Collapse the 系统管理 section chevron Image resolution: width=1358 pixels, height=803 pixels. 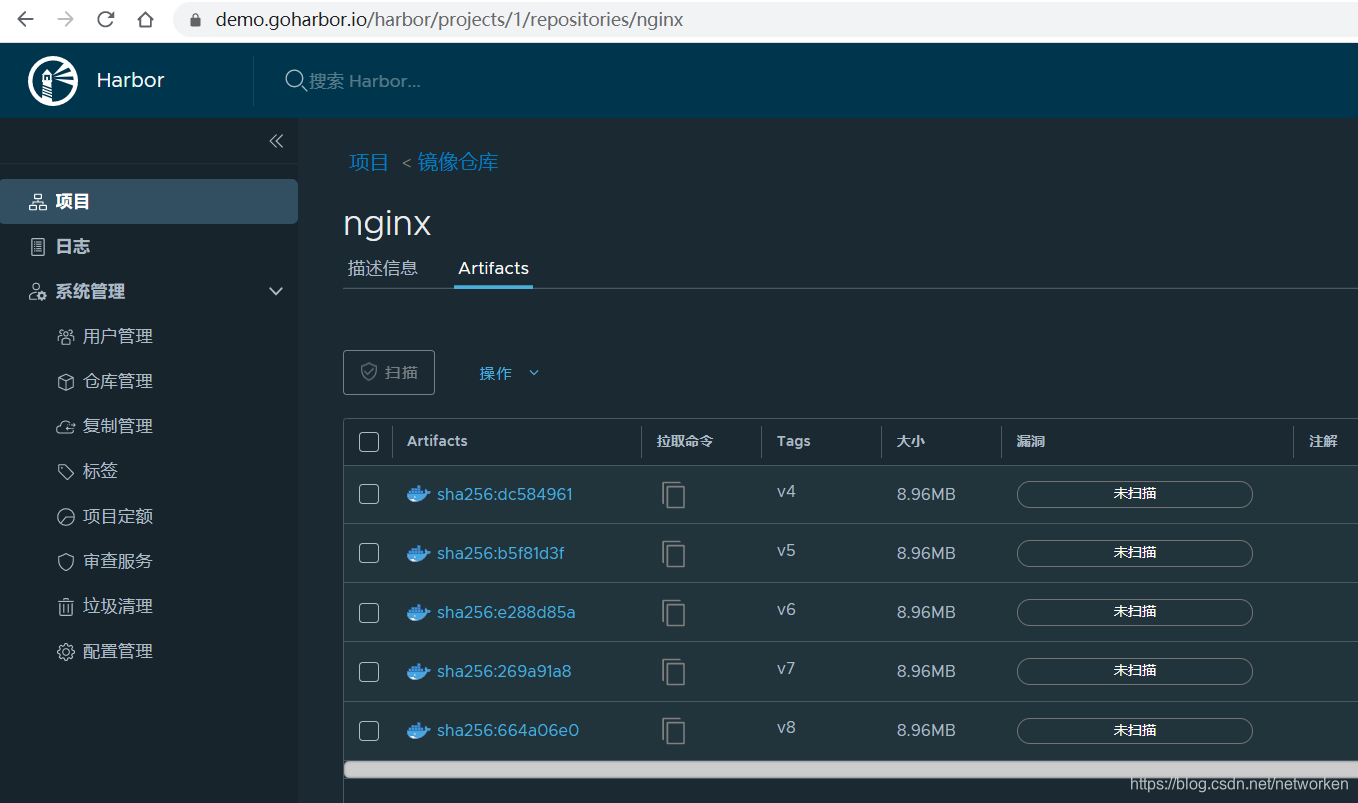pos(277,292)
